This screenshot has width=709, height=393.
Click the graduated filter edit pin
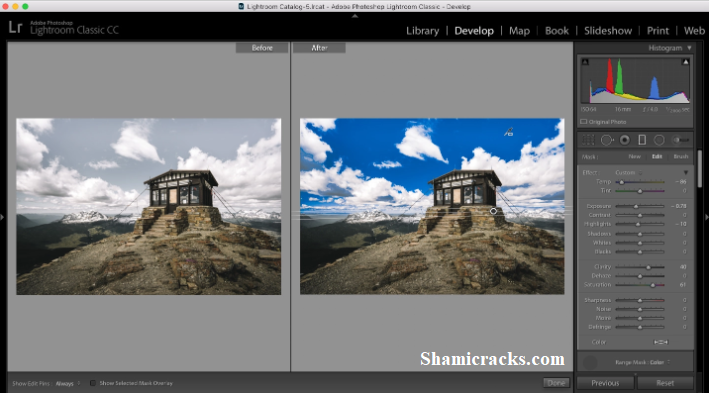click(493, 211)
